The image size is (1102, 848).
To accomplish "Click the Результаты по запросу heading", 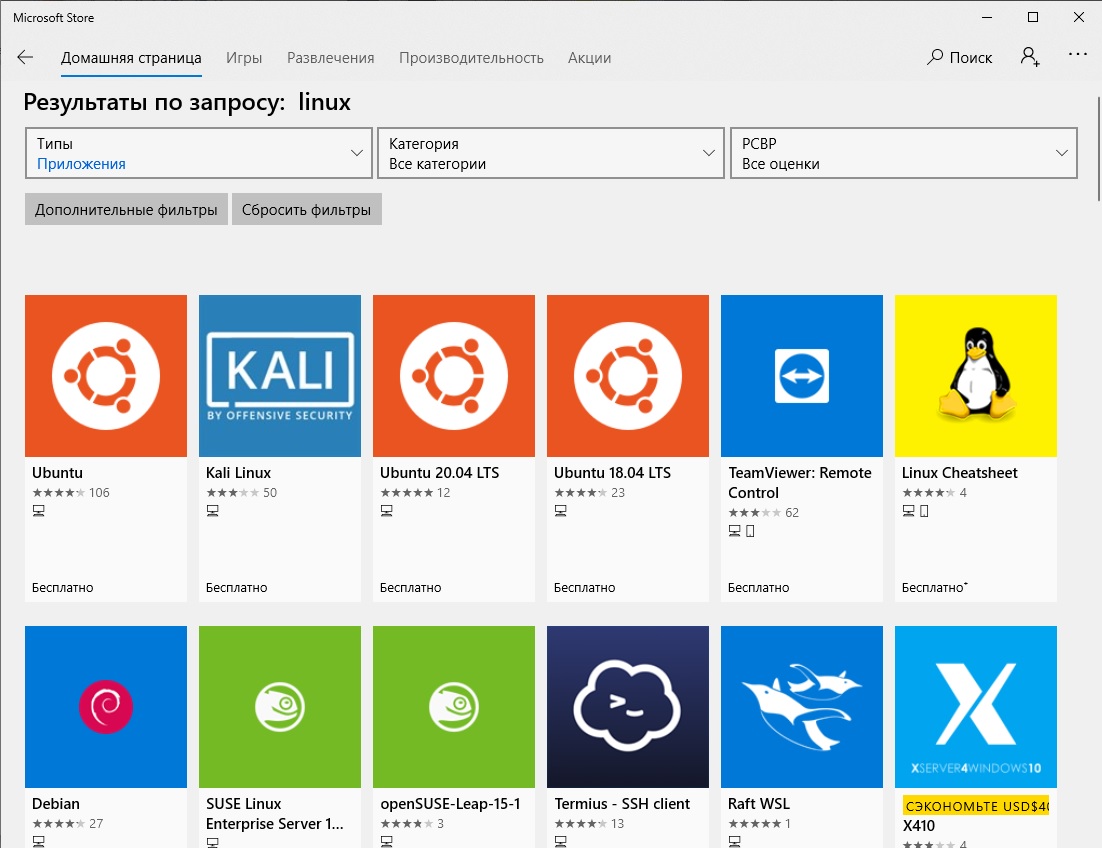I will click(187, 102).
